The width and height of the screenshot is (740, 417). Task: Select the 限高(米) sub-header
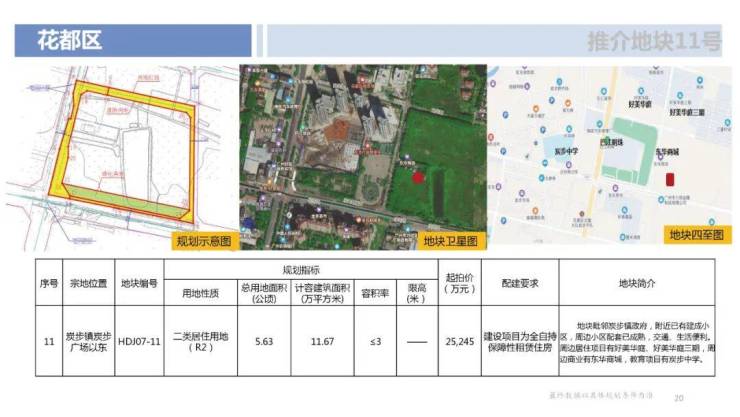[x=417, y=293]
